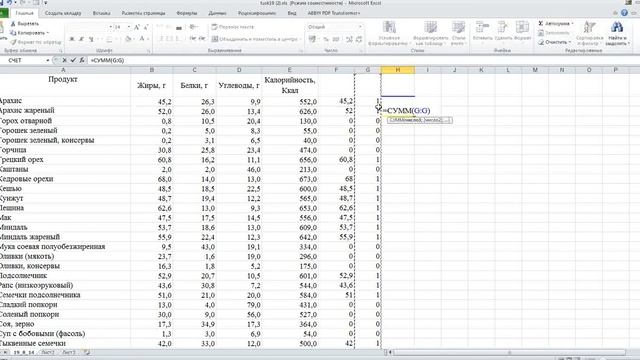Open Conditional Formatting (Условное форматирование)
The image size is (640, 360).
pyautogui.click(x=389, y=33)
